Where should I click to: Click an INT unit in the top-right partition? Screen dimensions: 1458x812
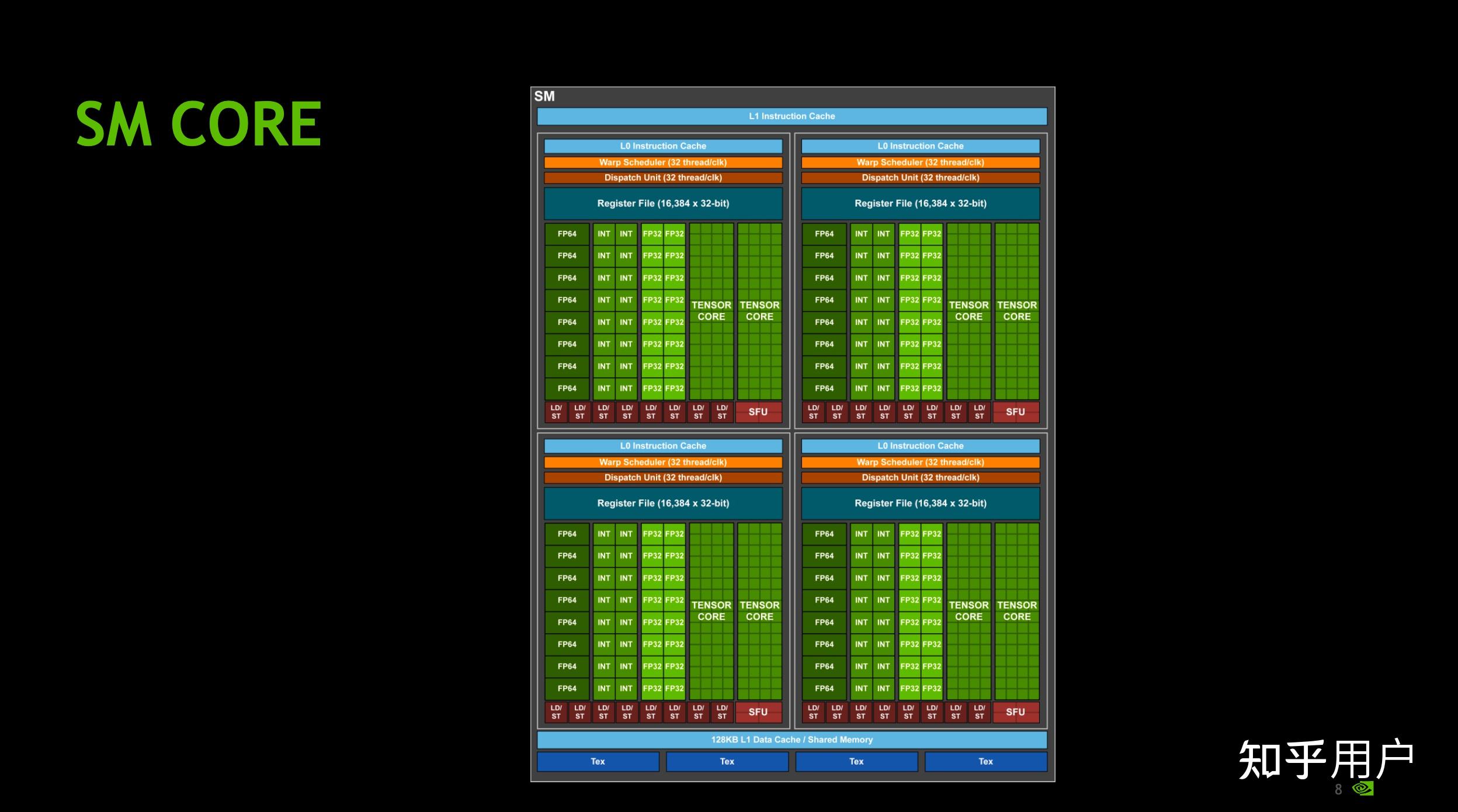(x=862, y=277)
